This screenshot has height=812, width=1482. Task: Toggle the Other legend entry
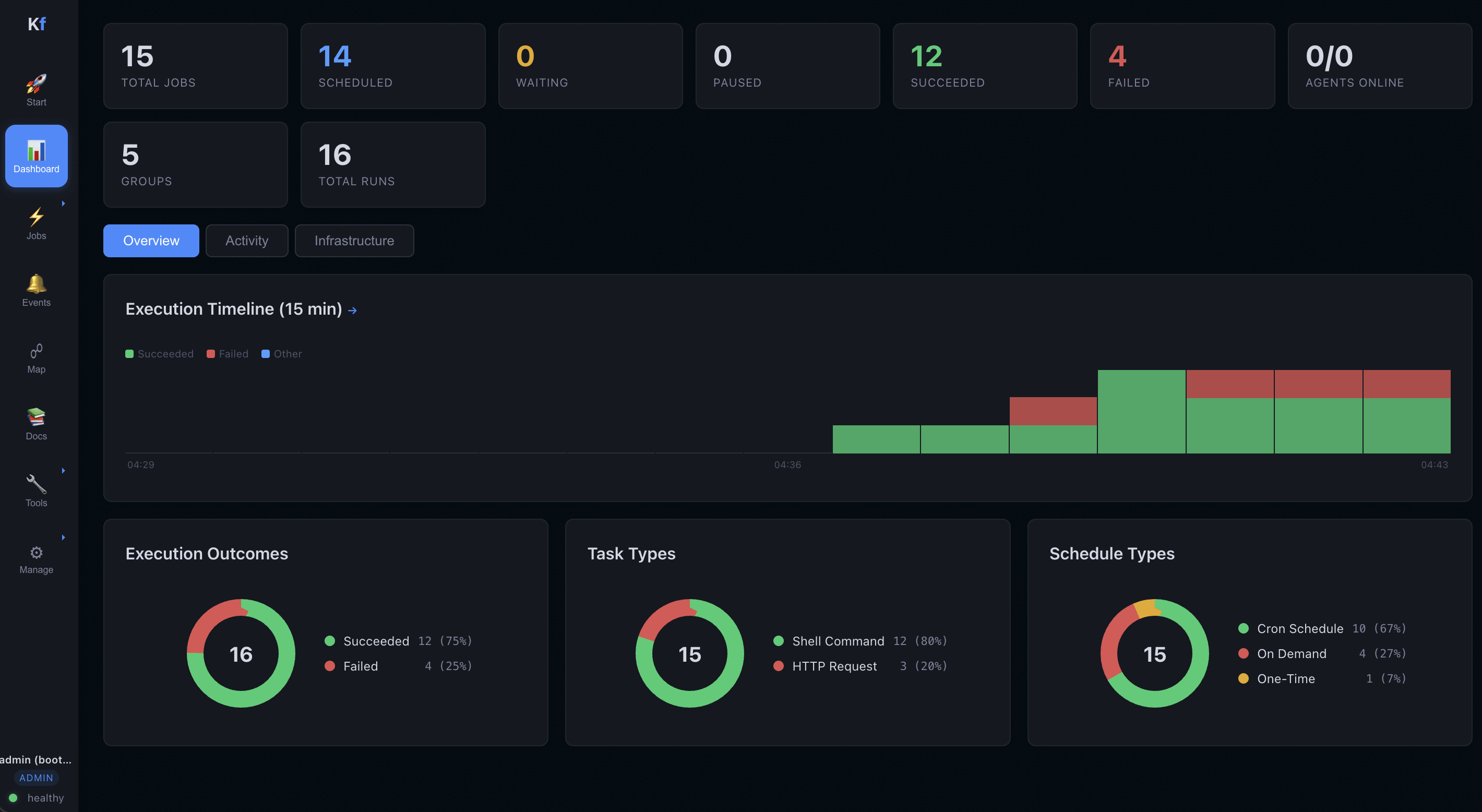[x=281, y=353]
